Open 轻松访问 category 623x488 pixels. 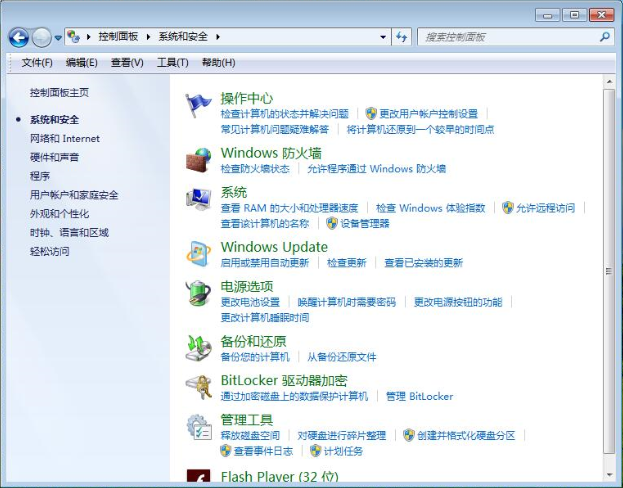pyautogui.click(x=50, y=251)
